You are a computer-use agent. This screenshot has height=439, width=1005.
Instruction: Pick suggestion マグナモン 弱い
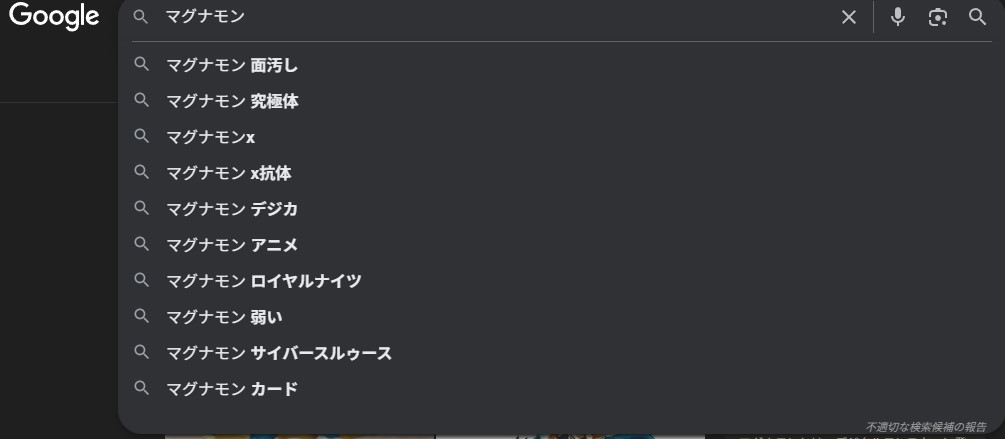[x=224, y=317]
